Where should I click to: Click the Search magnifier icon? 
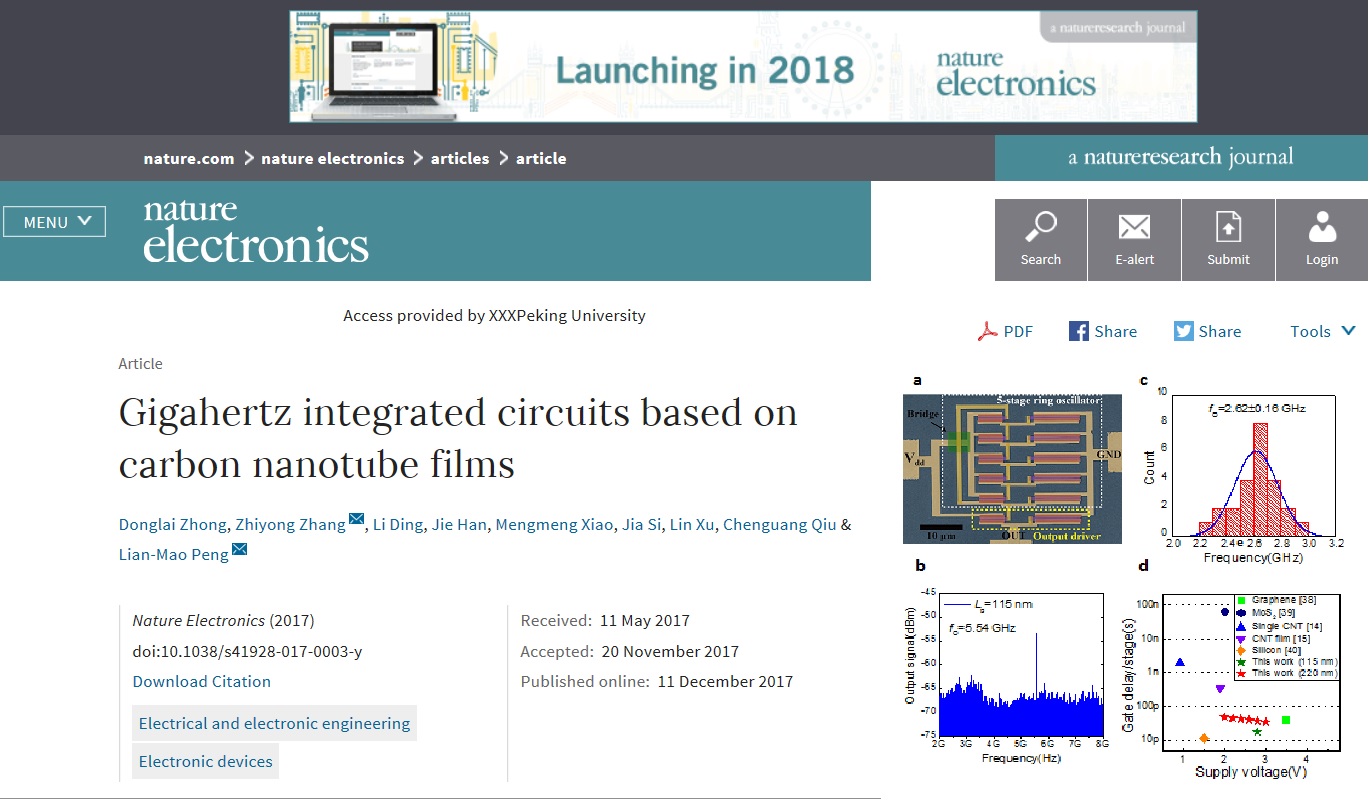[1040, 228]
